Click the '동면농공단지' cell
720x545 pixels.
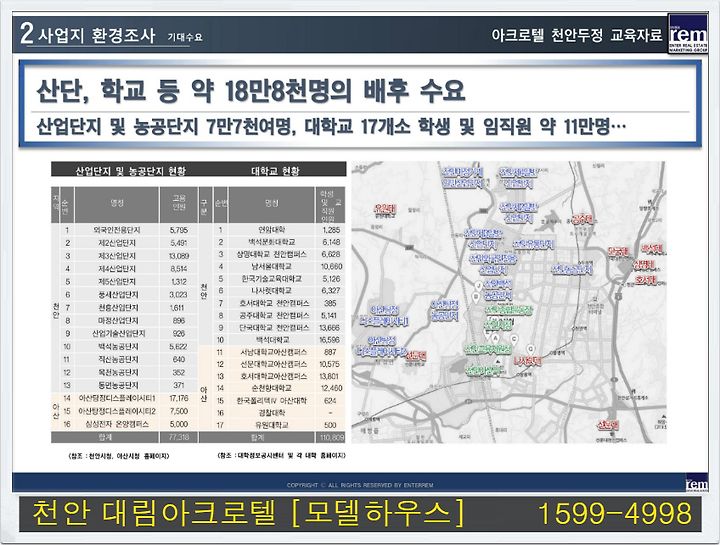coord(118,385)
